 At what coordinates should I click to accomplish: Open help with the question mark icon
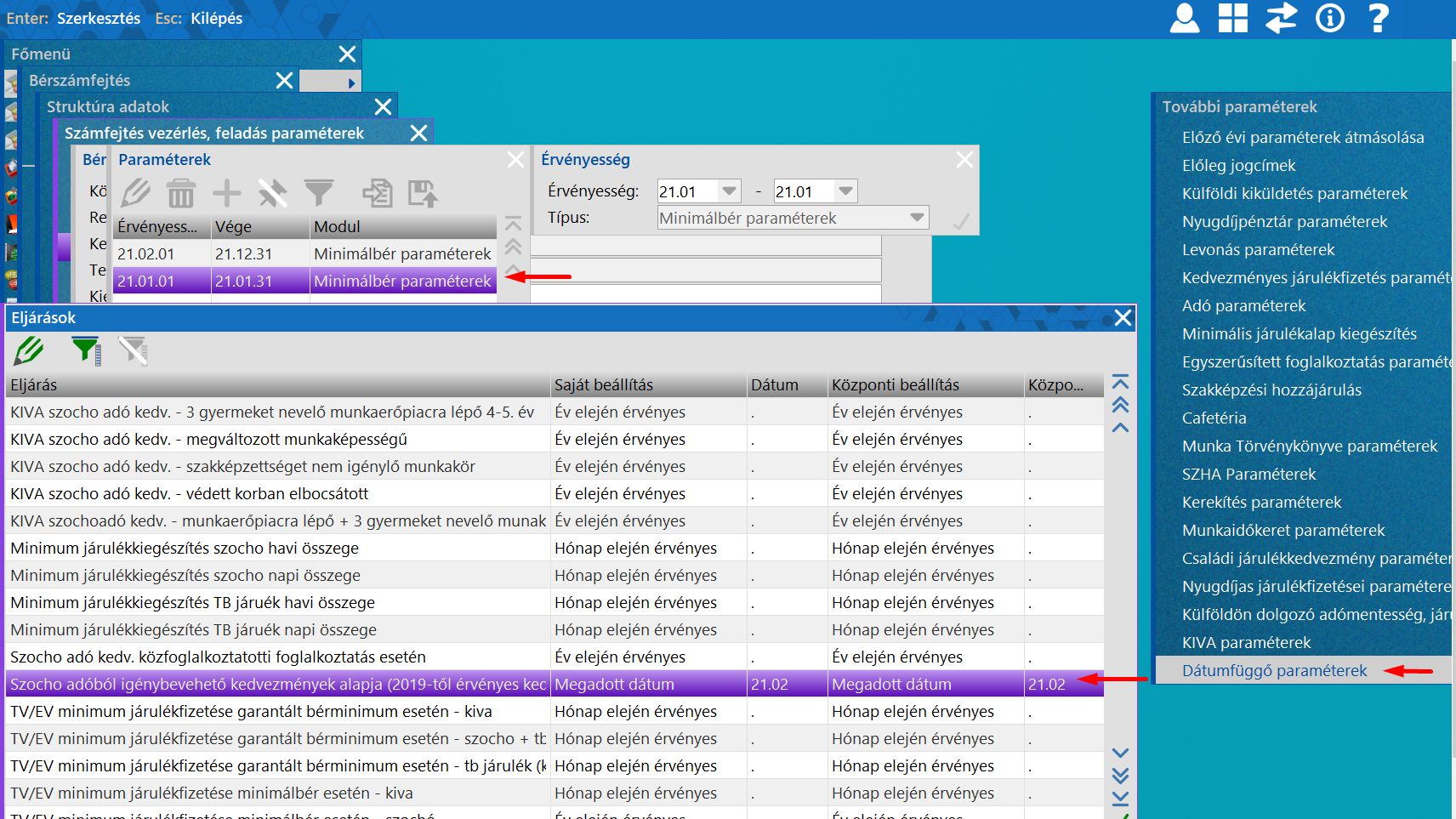click(1379, 18)
